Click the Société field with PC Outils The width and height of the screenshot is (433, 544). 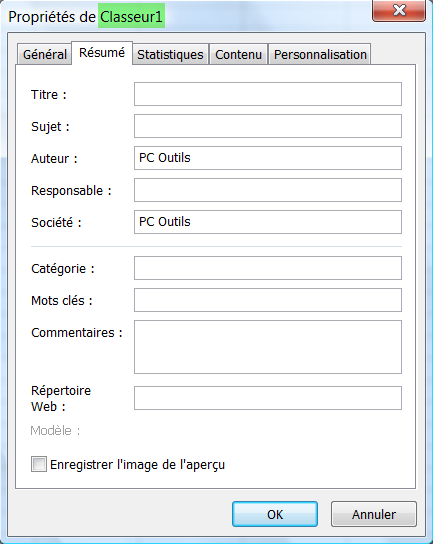[x=268, y=222]
